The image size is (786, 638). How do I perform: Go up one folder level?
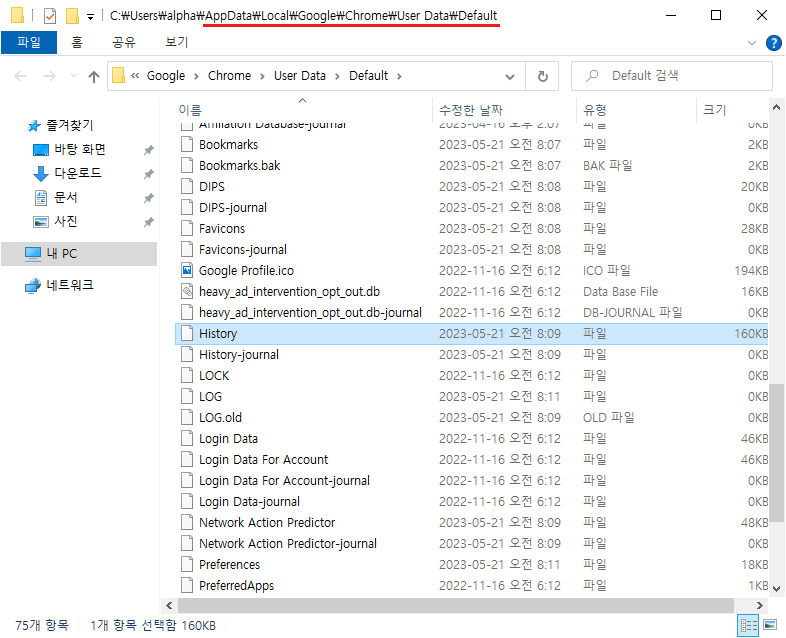tap(94, 76)
